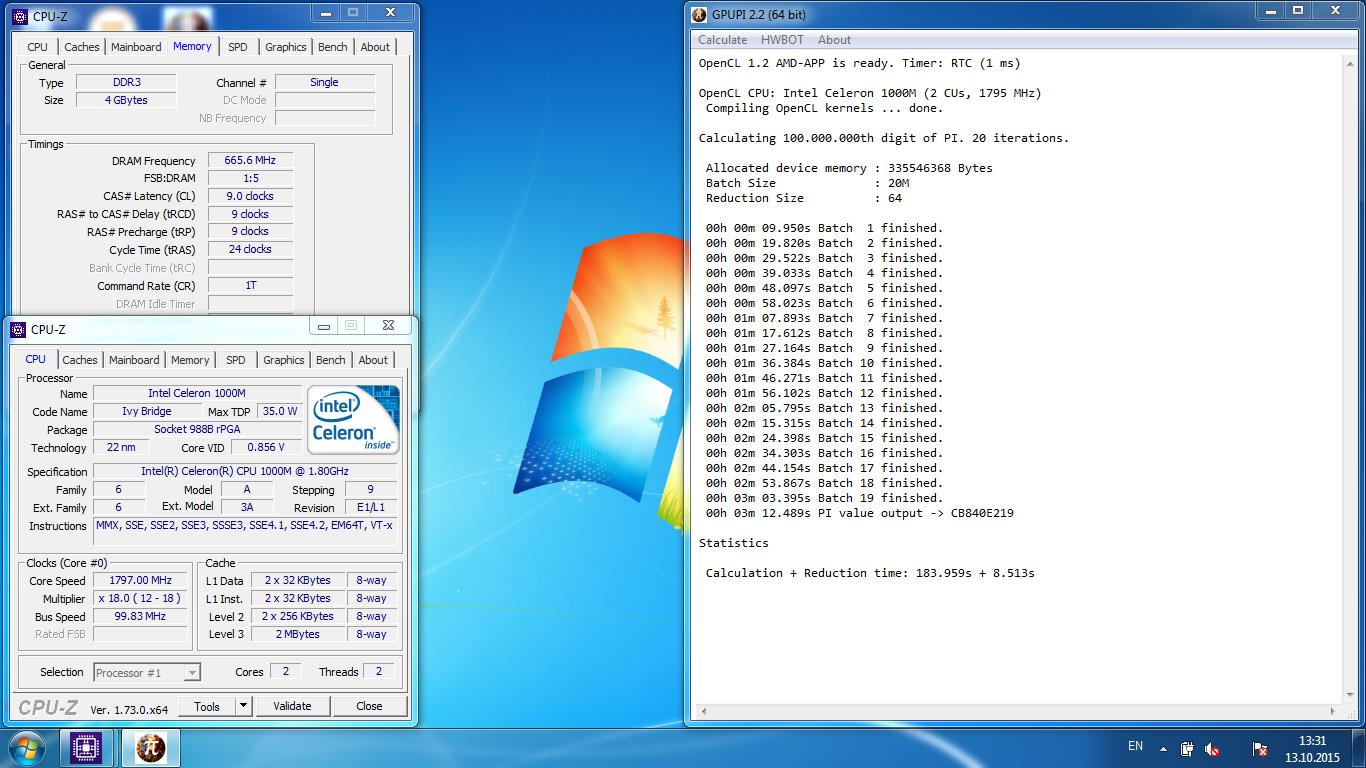Select SPD tab in back CPU-Z window
The width and height of the screenshot is (1366, 768).
[238, 47]
